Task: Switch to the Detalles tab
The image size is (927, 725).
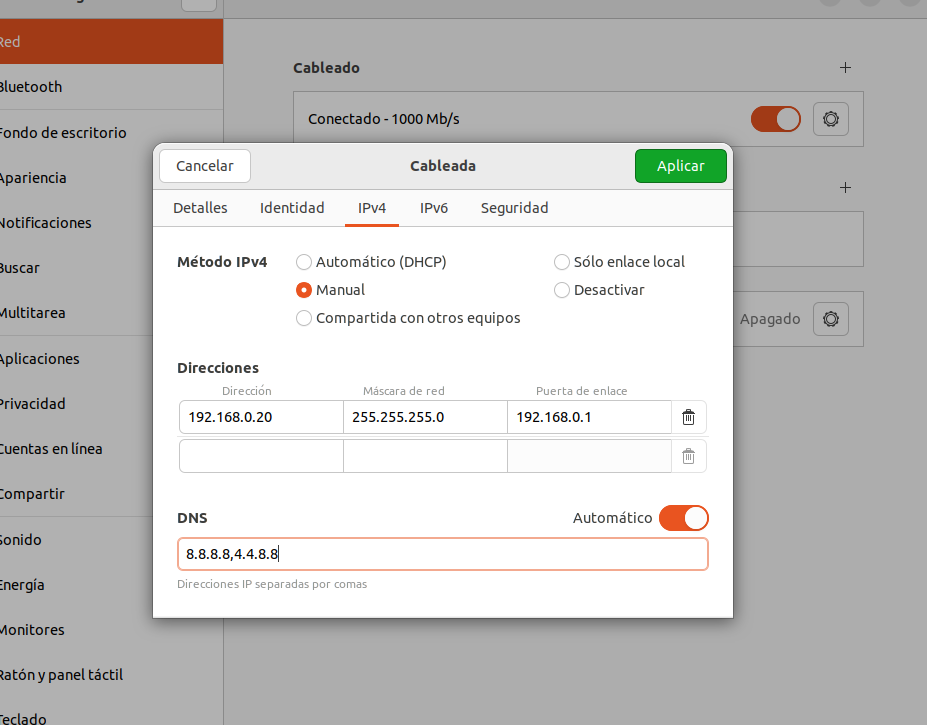Action: pyautogui.click(x=200, y=208)
